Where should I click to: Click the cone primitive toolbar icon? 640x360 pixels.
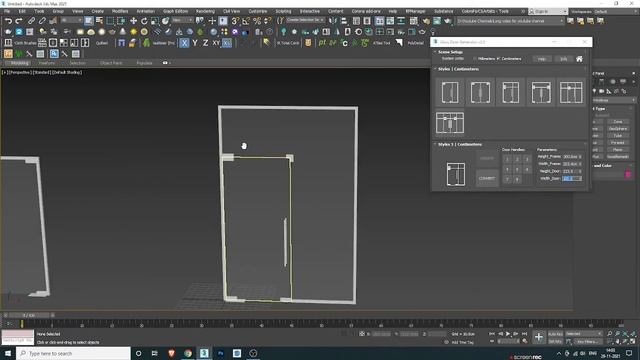[x=123, y=31]
